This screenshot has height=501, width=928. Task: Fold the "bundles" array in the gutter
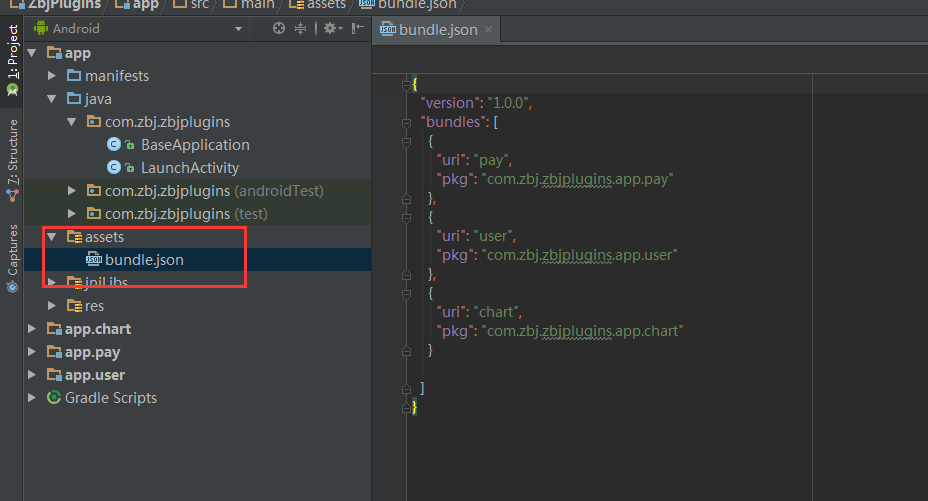406,123
